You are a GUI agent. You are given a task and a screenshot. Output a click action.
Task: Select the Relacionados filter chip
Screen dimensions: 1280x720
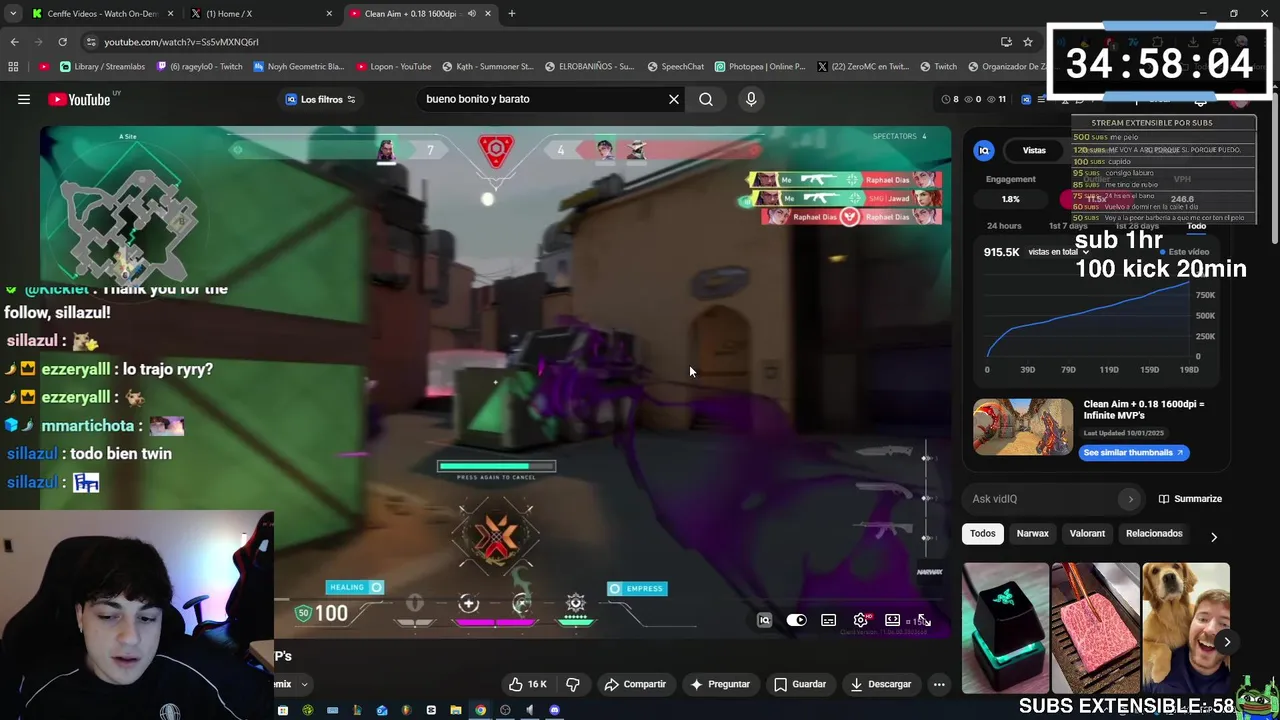point(1154,534)
